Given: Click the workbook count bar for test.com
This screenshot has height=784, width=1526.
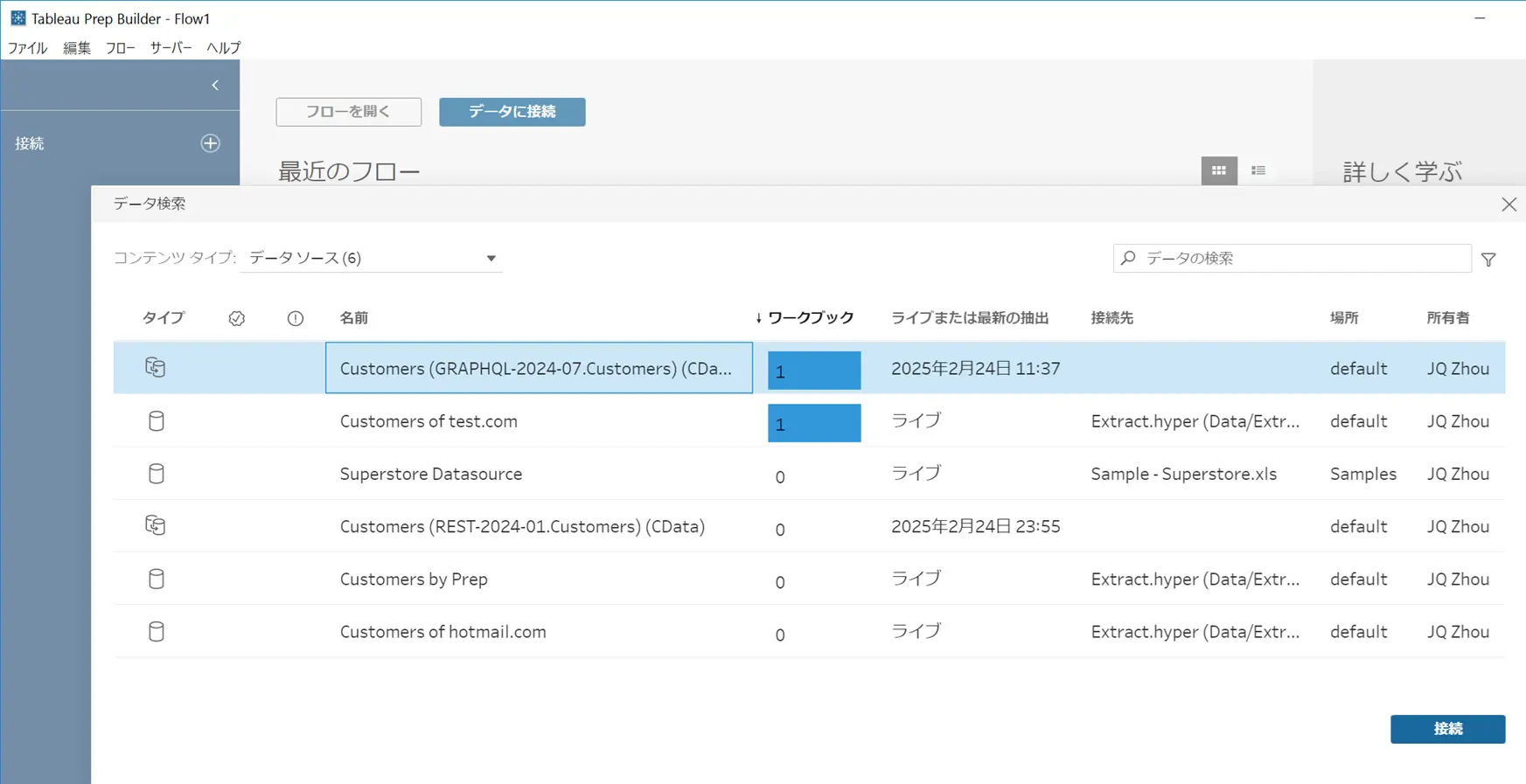Looking at the screenshot, I should 814,423.
